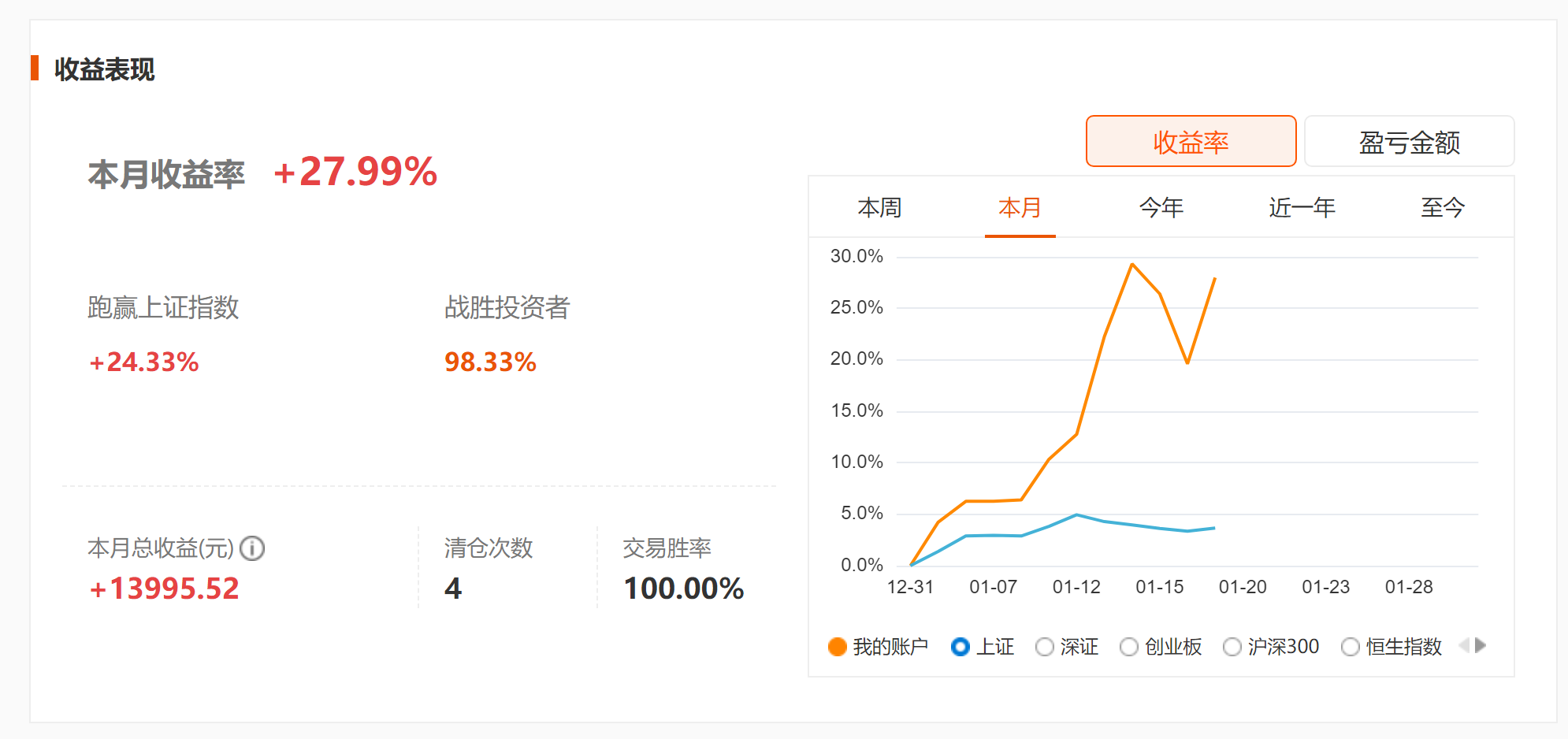Click the 01-20 date label on the chart axis
This screenshot has width=1568, height=739.
pyautogui.click(x=1243, y=587)
